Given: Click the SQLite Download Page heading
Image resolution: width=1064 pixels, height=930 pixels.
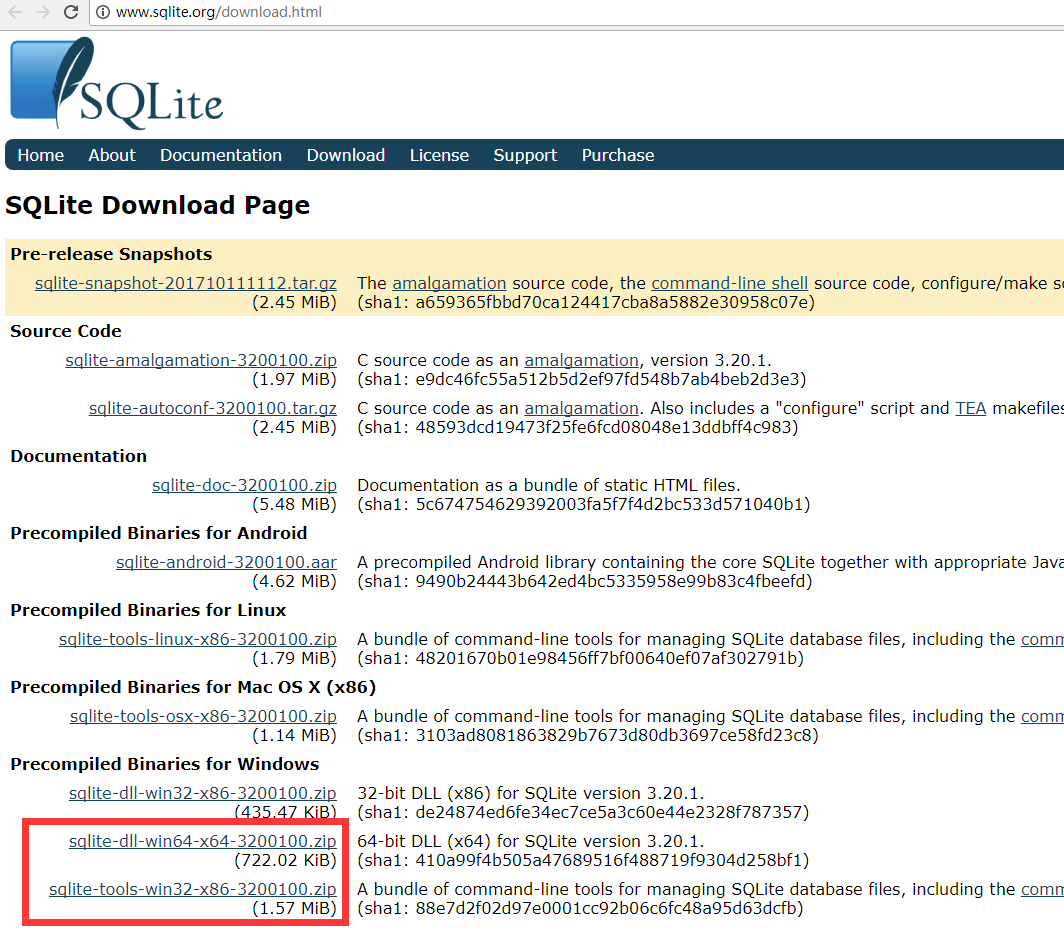Looking at the screenshot, I should coord(157,205).
